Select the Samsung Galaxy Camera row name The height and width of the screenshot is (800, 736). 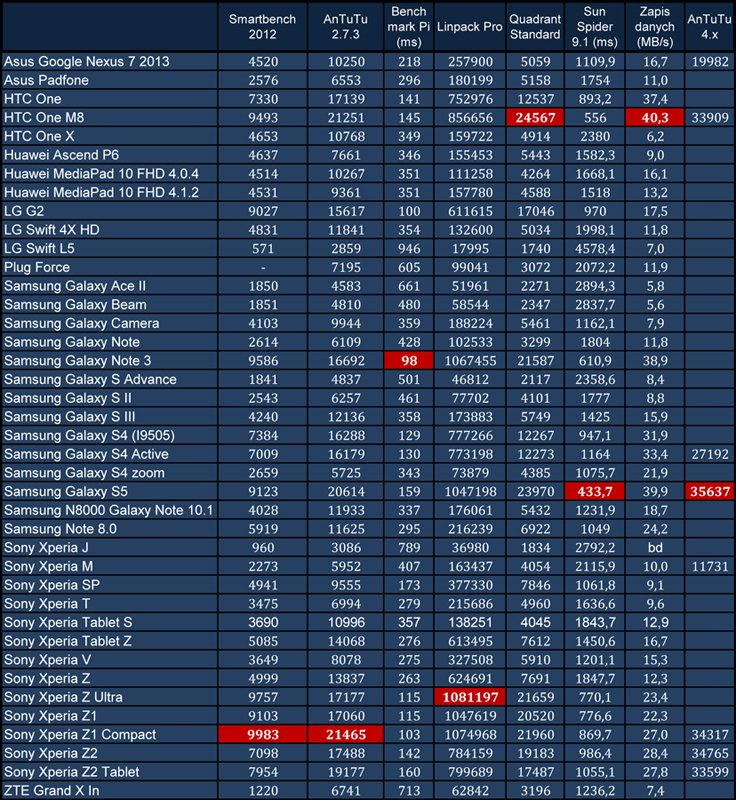tap(82, 323)
